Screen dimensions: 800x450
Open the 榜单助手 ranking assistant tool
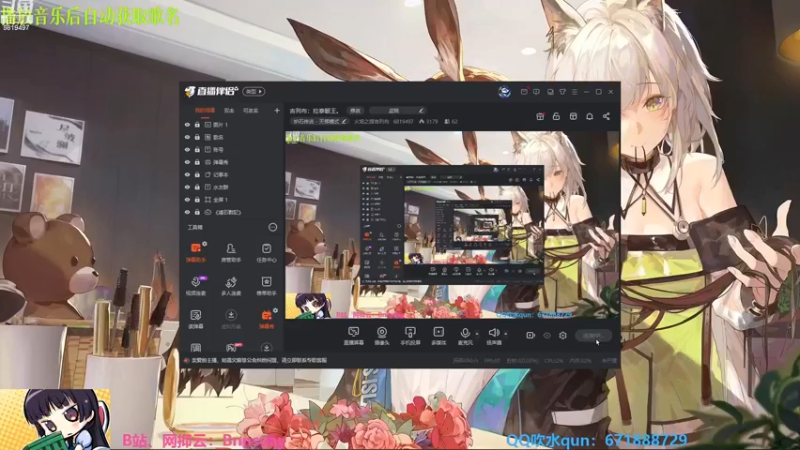click(x=266, y=286)
